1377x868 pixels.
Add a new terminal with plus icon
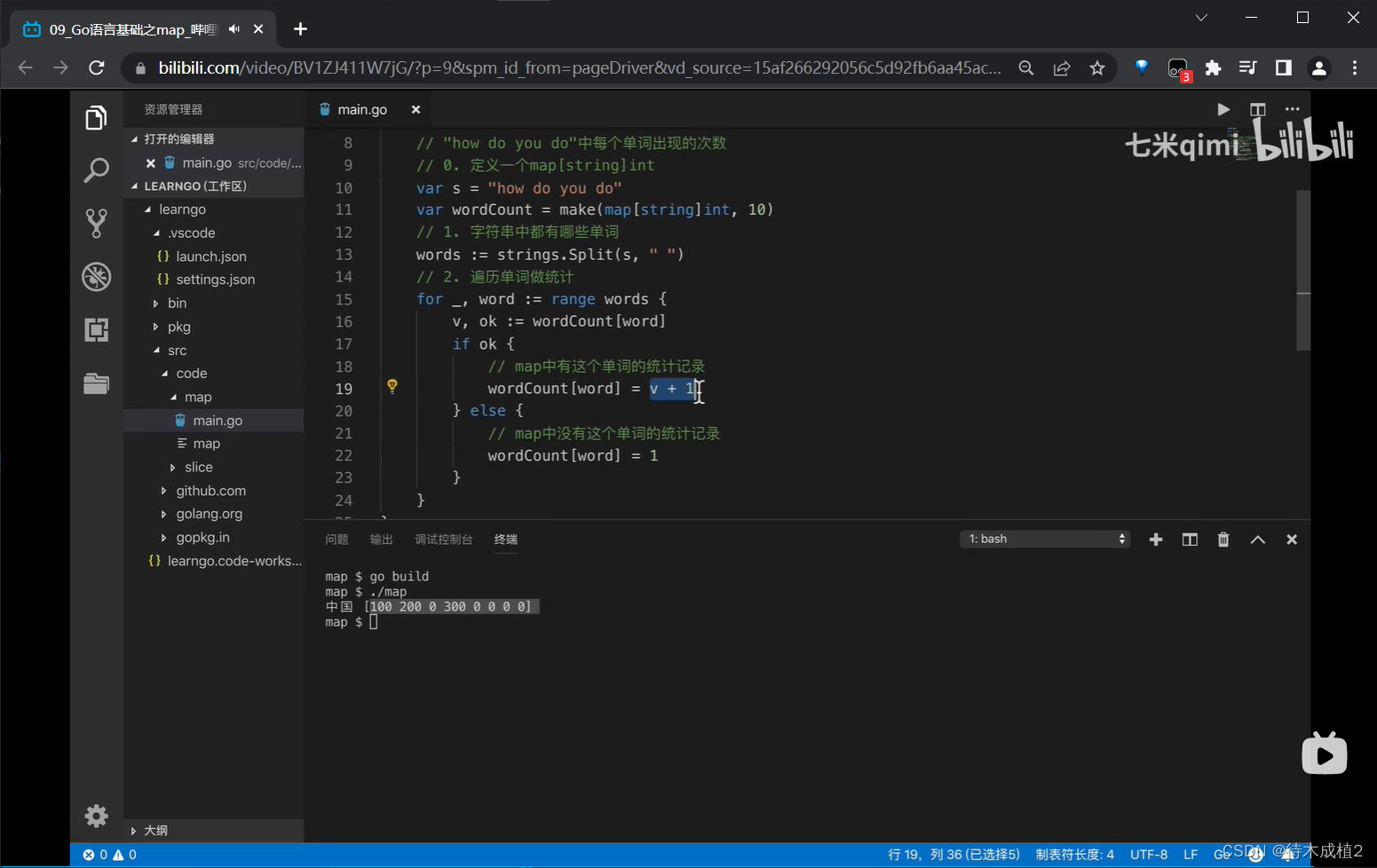[x=1156, y=540]
